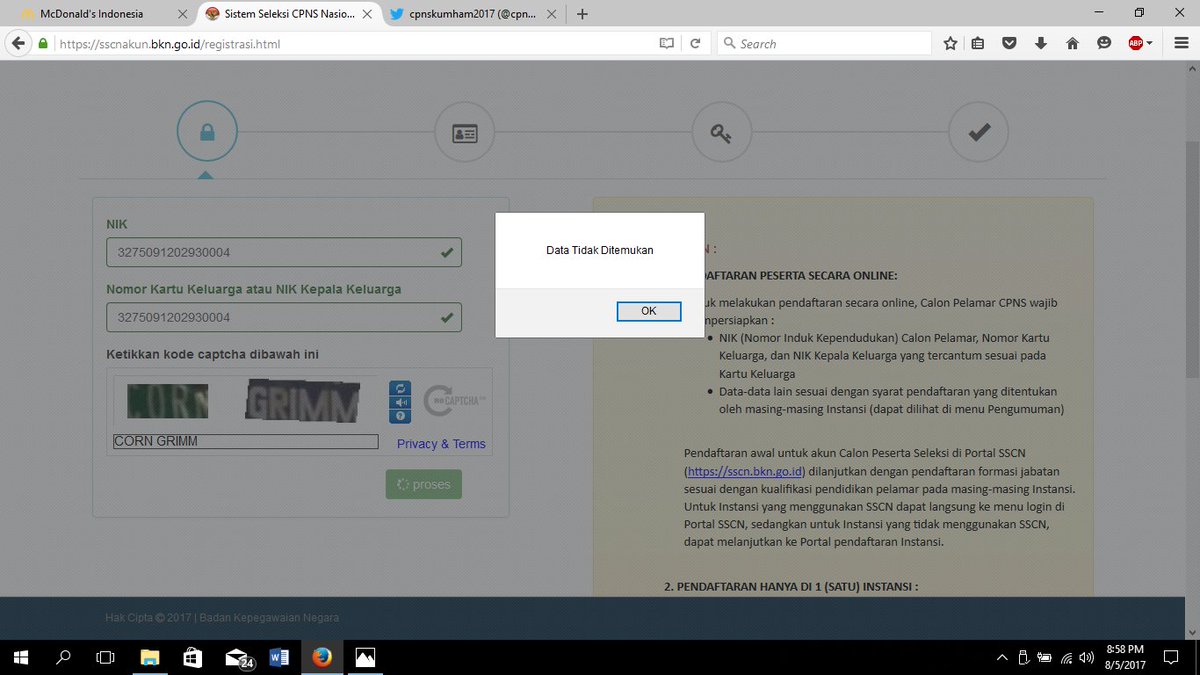Get a new captcha with the refresh icon
Image resolution: width=1200 pixels, height=675 pixels.
(x=400, y=388)
